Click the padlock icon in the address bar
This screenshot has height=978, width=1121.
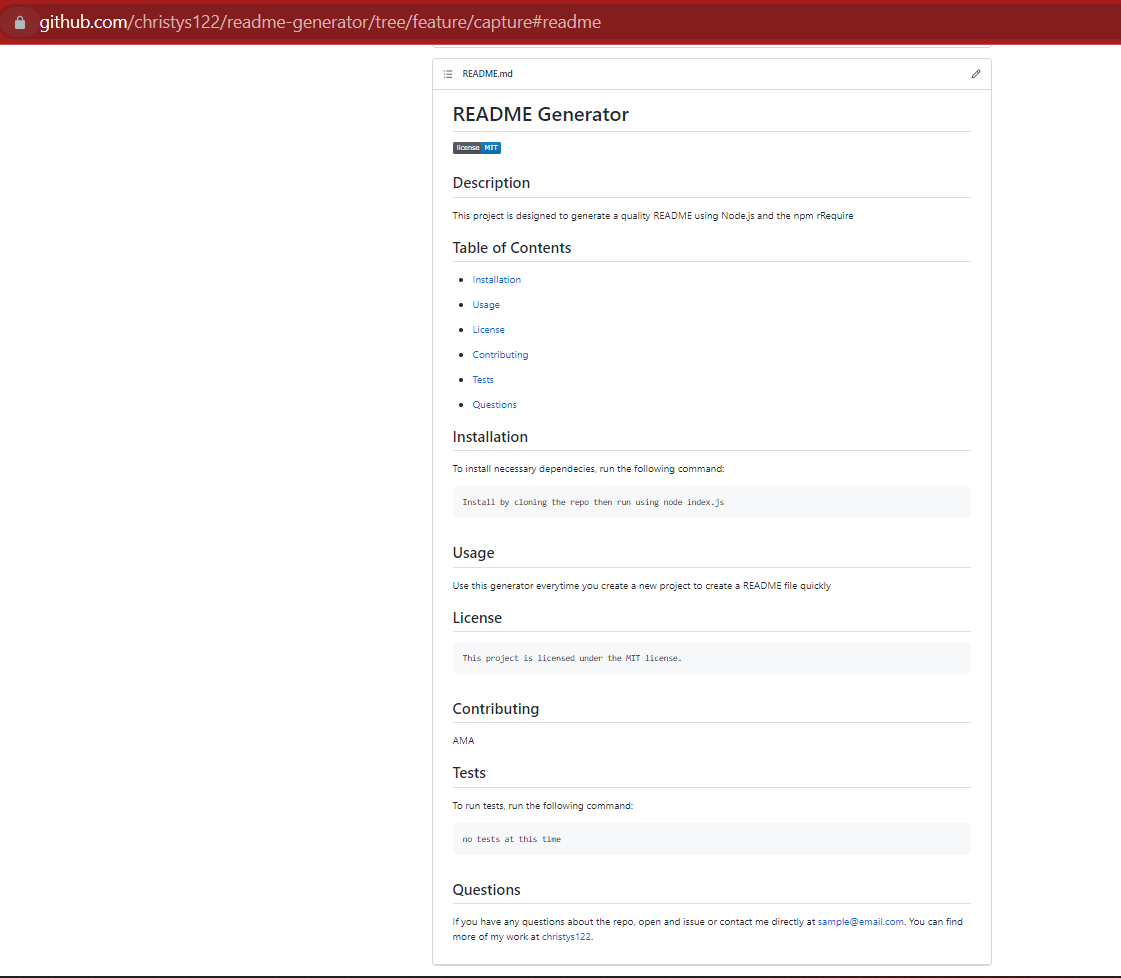[x=20, y=20]
